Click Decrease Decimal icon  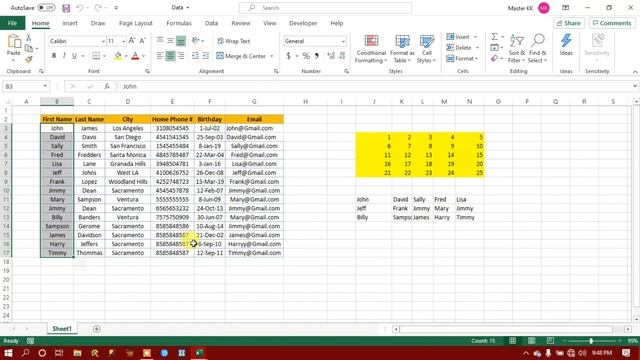342,56
